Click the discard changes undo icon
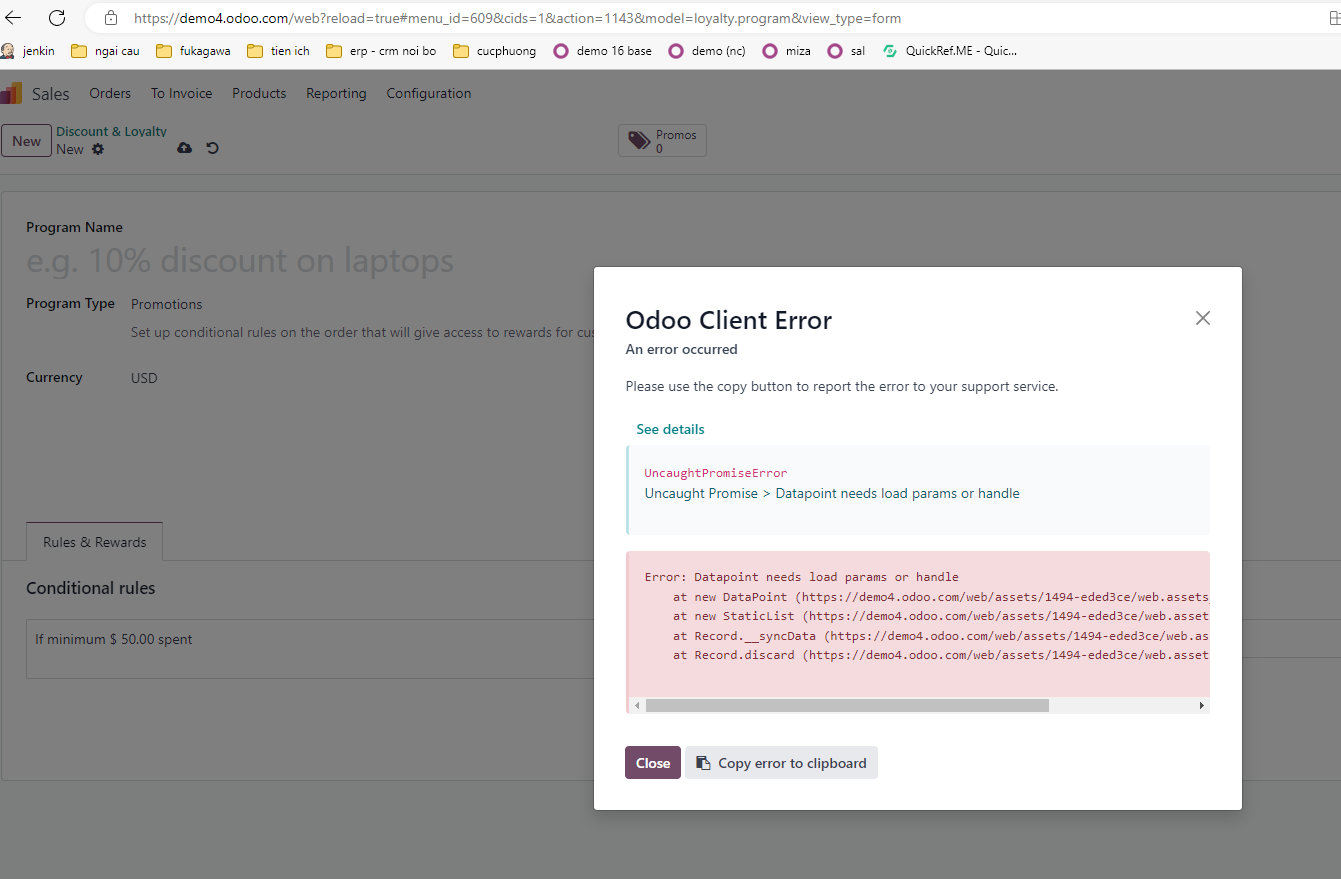The image size is (1341, 879). click(x=212, y=148)
